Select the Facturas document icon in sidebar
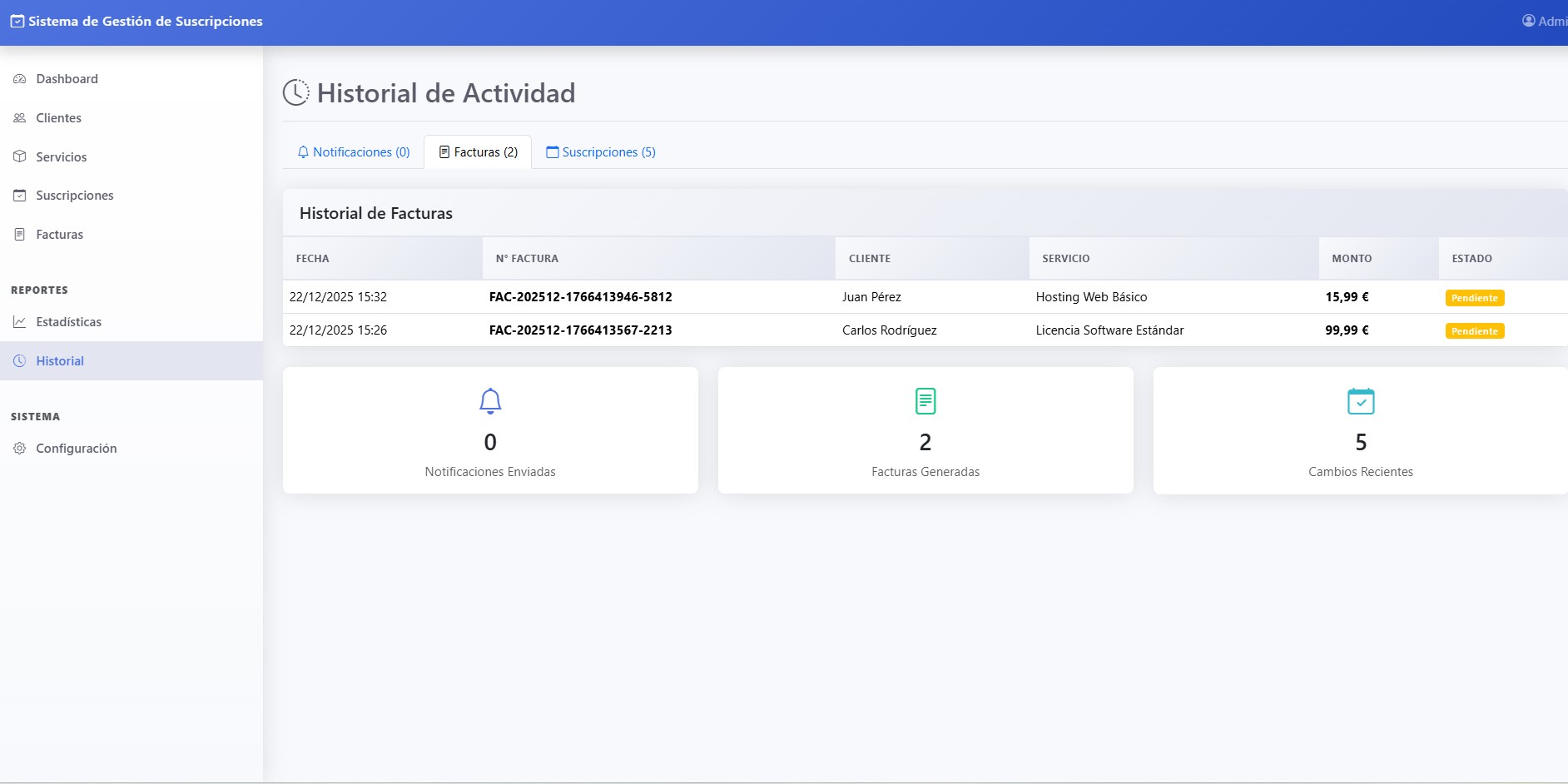 [x=19, y=234]
